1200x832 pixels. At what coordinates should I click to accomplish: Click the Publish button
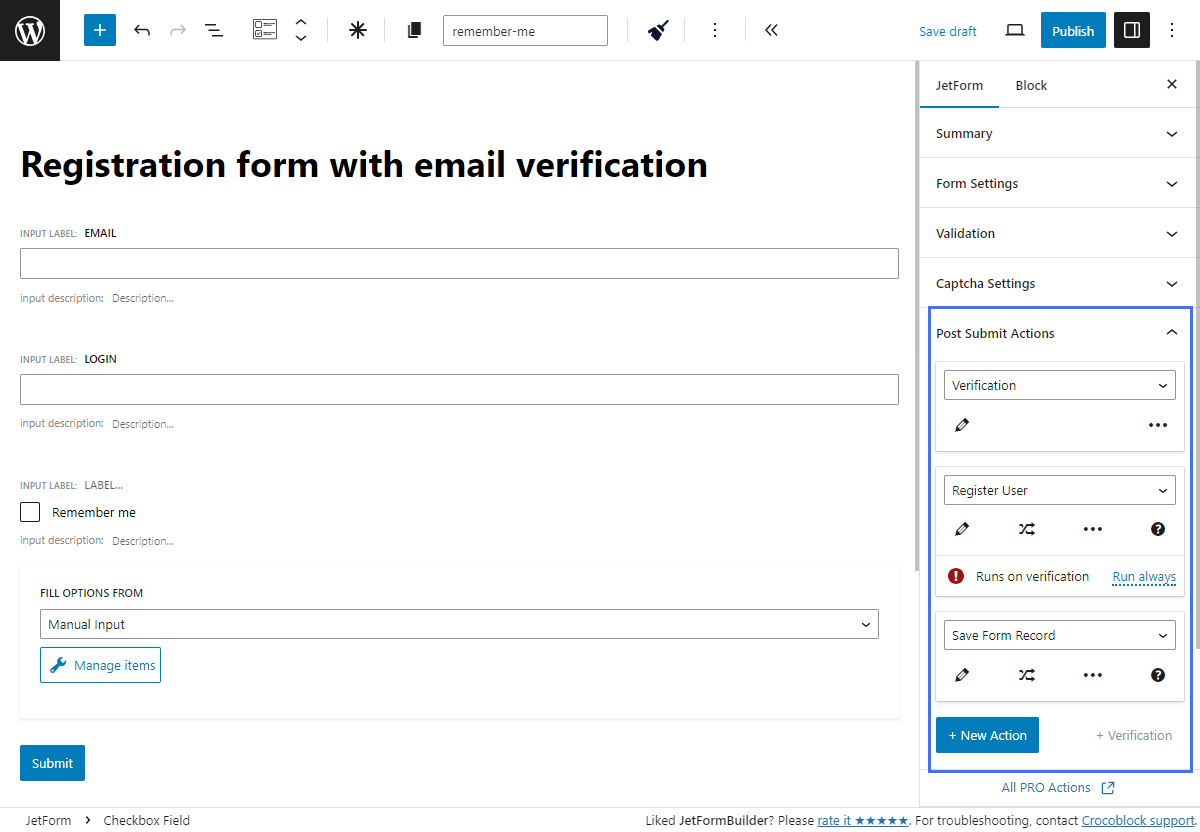[1072, 30]
